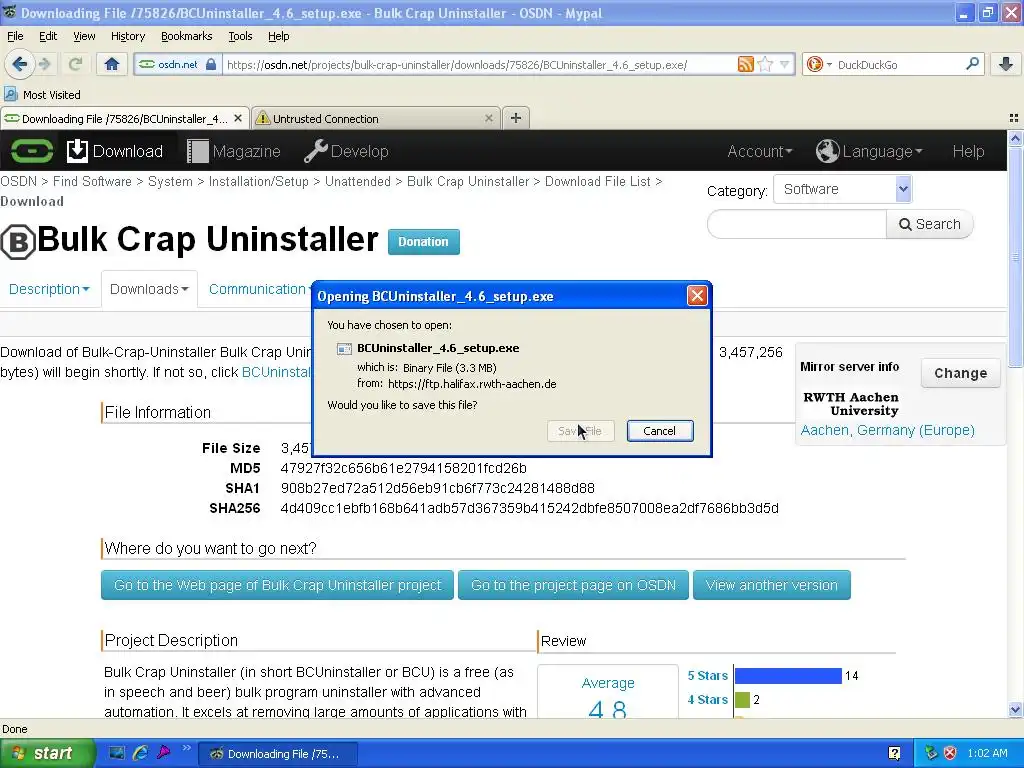Open the View menu

[x=84, y=36]
